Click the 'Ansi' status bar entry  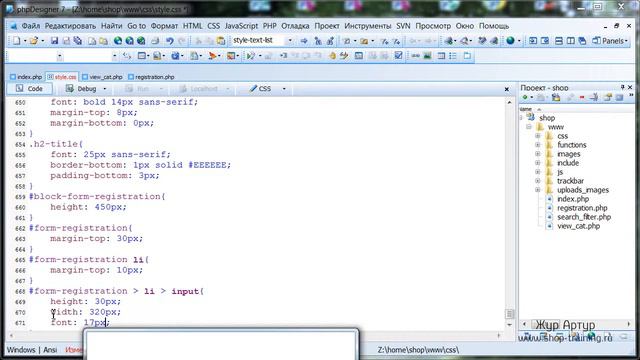pos(50,350)
